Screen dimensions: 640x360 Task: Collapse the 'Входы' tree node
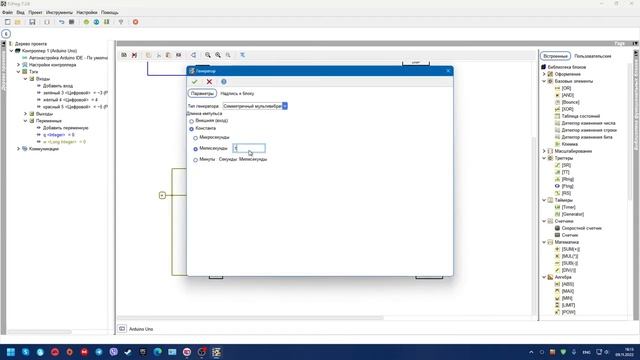(x=25, y=79)
